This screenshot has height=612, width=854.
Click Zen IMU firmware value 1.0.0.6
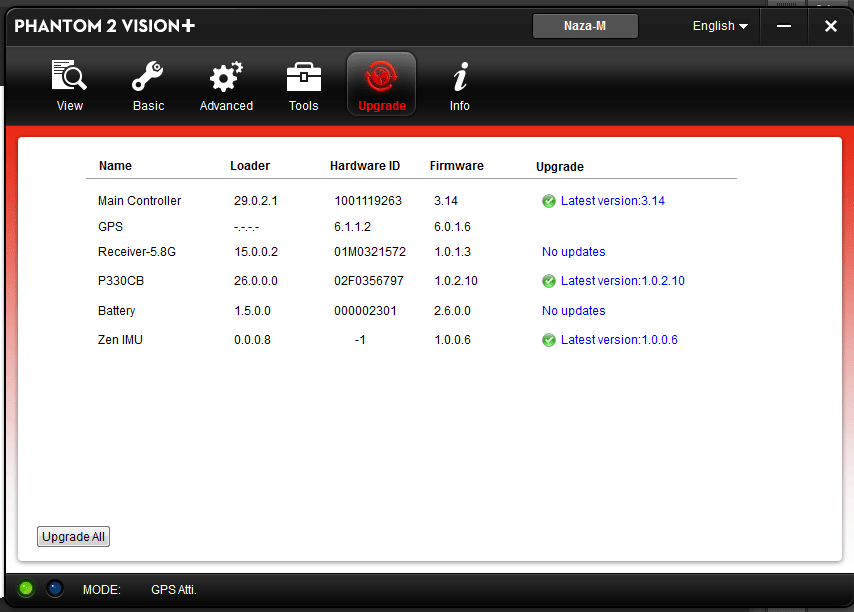coord(453,340)
